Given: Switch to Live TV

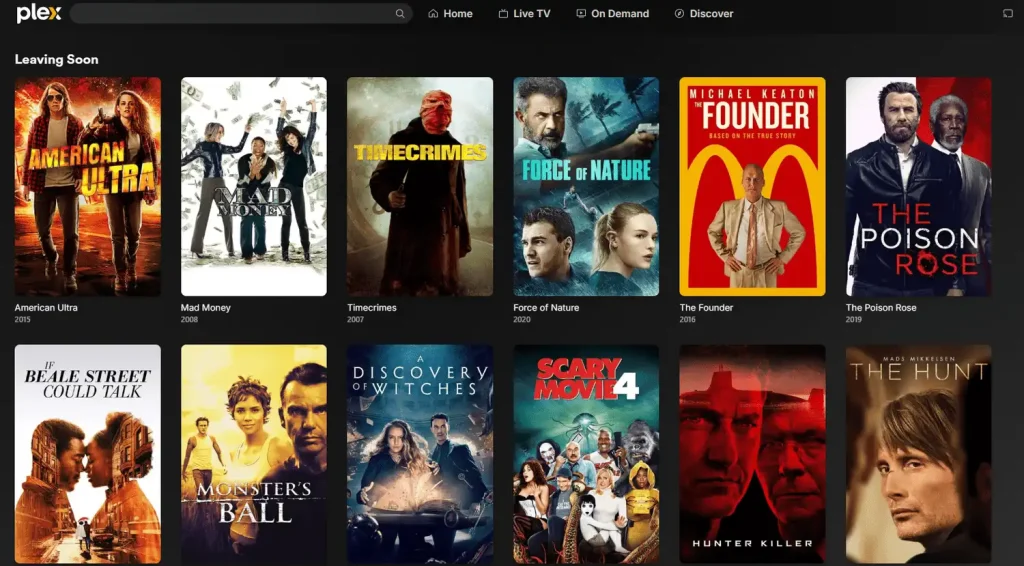Looking at the screenshot, I should point(524,14).
